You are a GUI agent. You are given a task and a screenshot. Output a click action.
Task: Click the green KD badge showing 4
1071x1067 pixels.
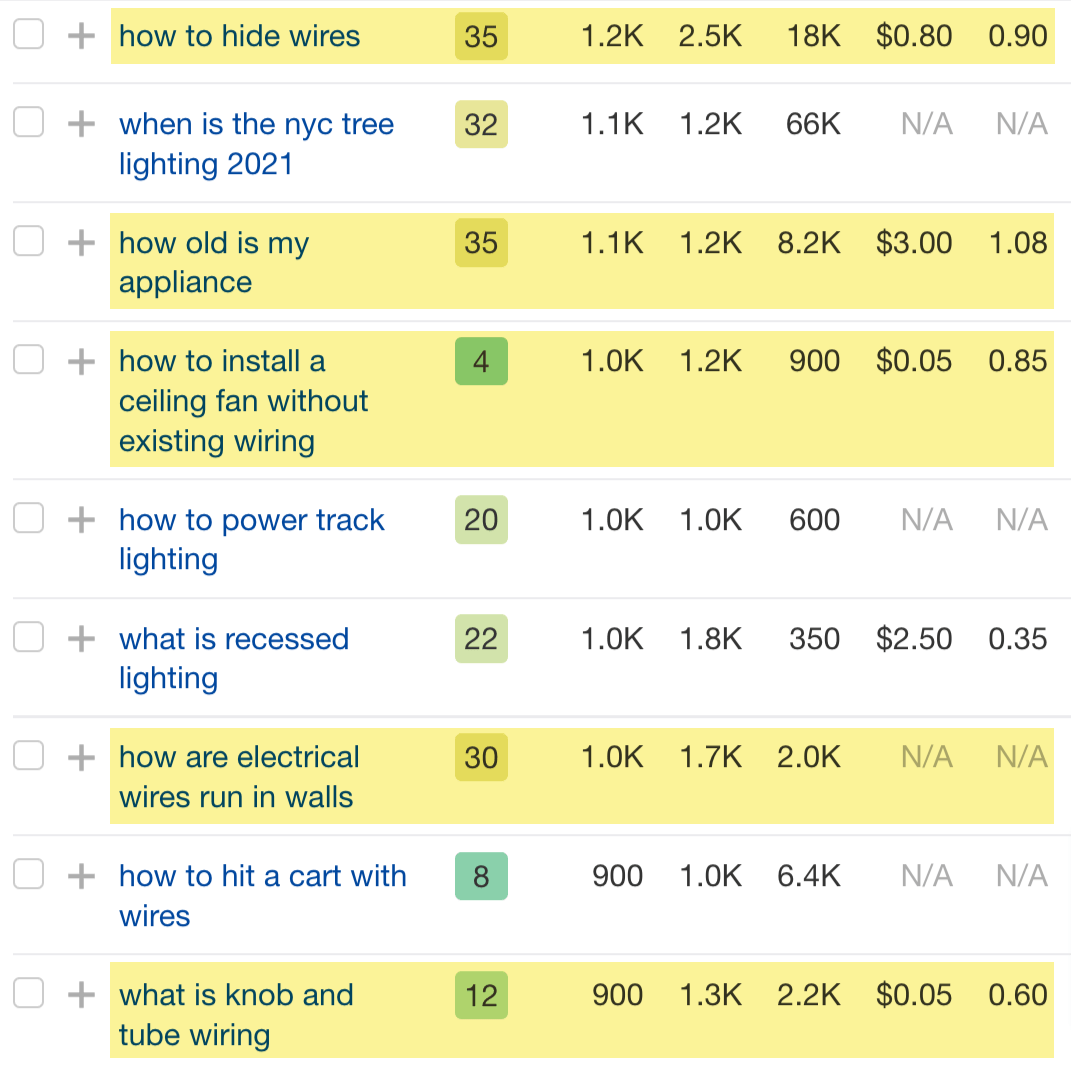(481, 361)
